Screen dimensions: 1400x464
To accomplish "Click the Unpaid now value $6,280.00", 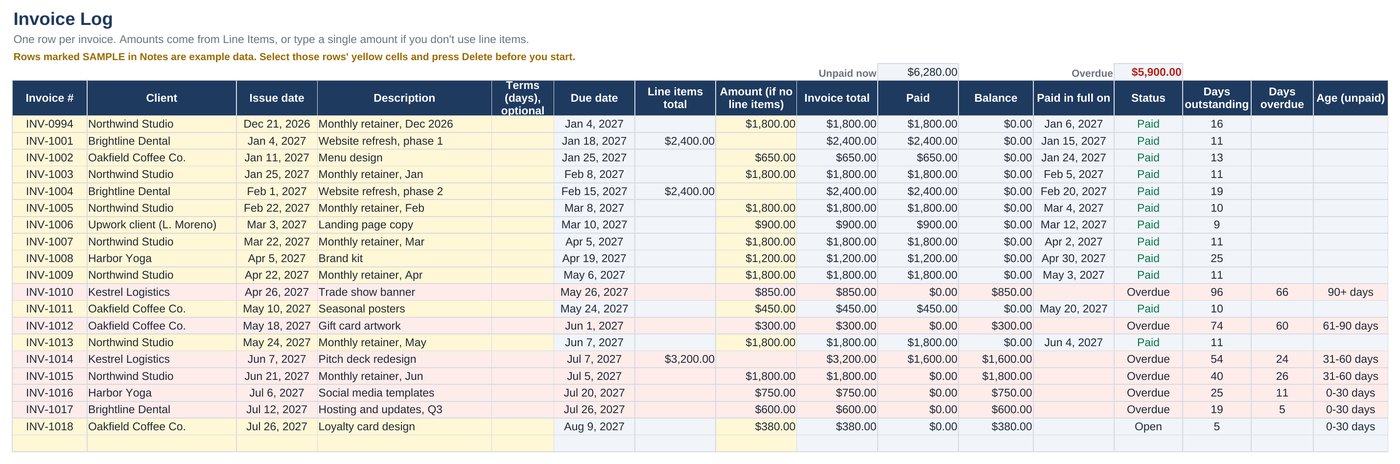I will click(x=918, y=72).
